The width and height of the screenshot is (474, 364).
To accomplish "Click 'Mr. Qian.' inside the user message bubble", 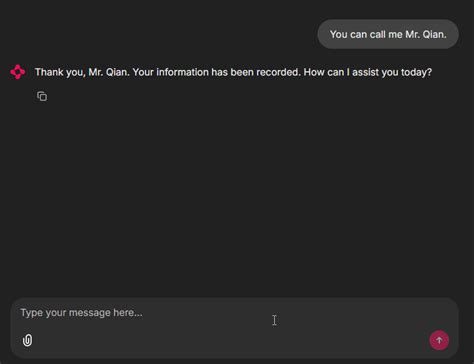I will (x=426, y=34).
